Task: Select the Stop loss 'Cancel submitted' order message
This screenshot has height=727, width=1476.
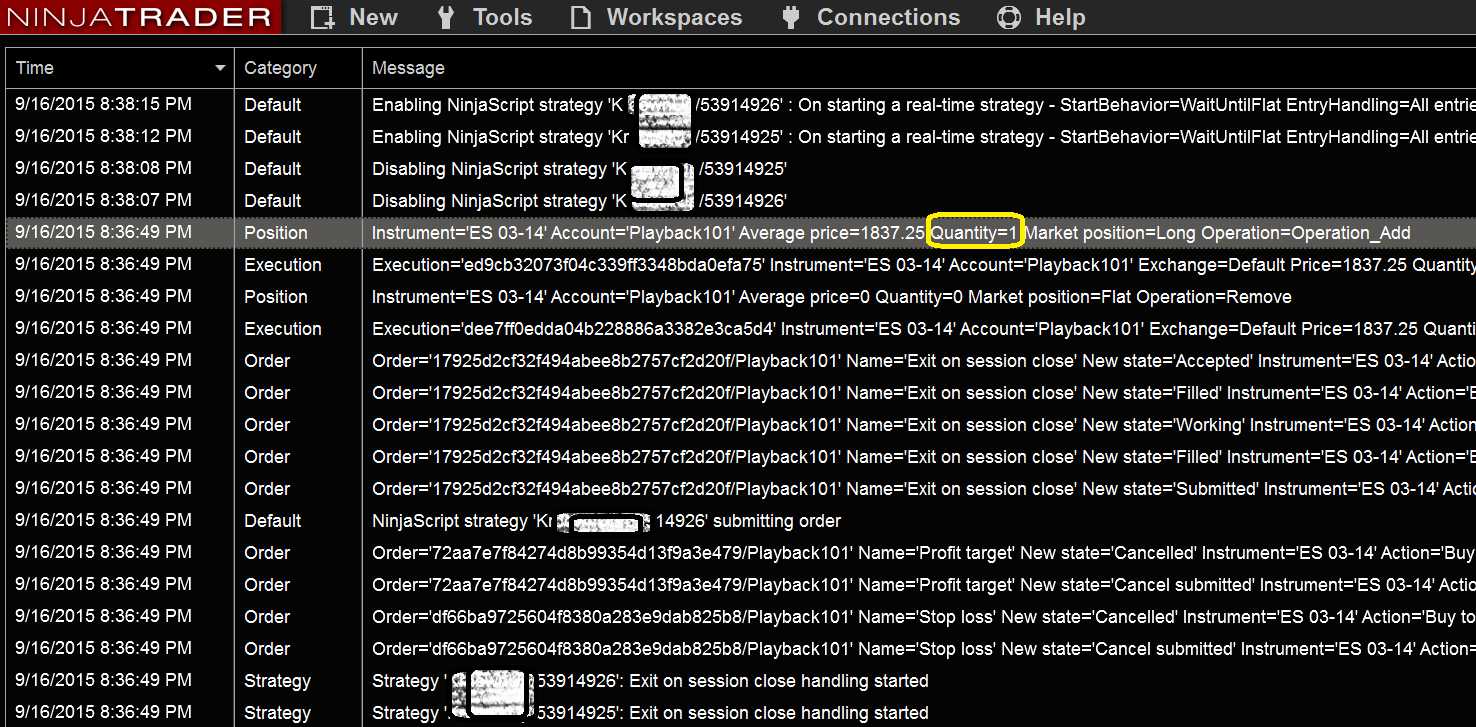Action: pyautogui.click(x=923, y=649)
